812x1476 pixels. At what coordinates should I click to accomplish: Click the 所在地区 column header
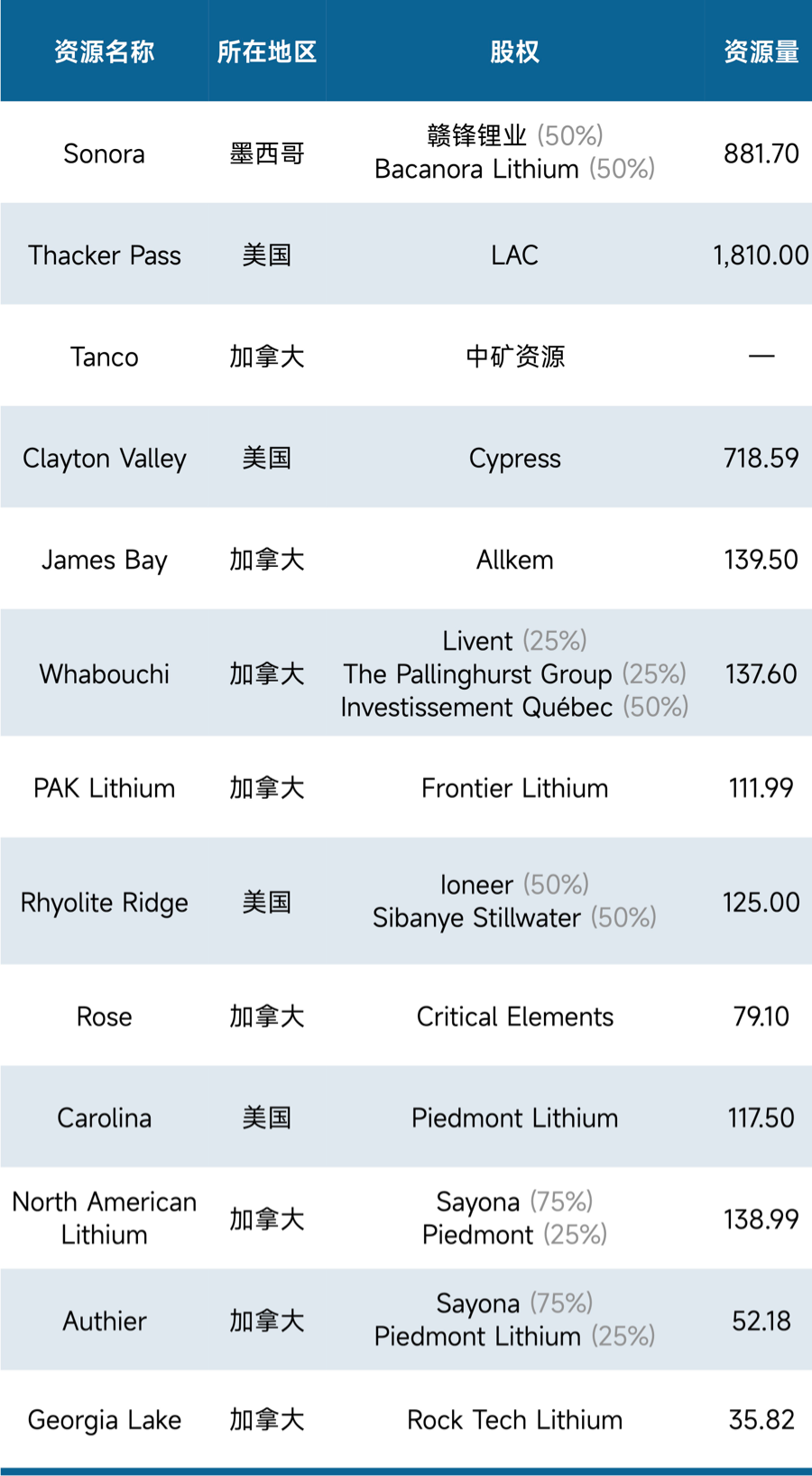pyautogui.click(x=266, y=51)
